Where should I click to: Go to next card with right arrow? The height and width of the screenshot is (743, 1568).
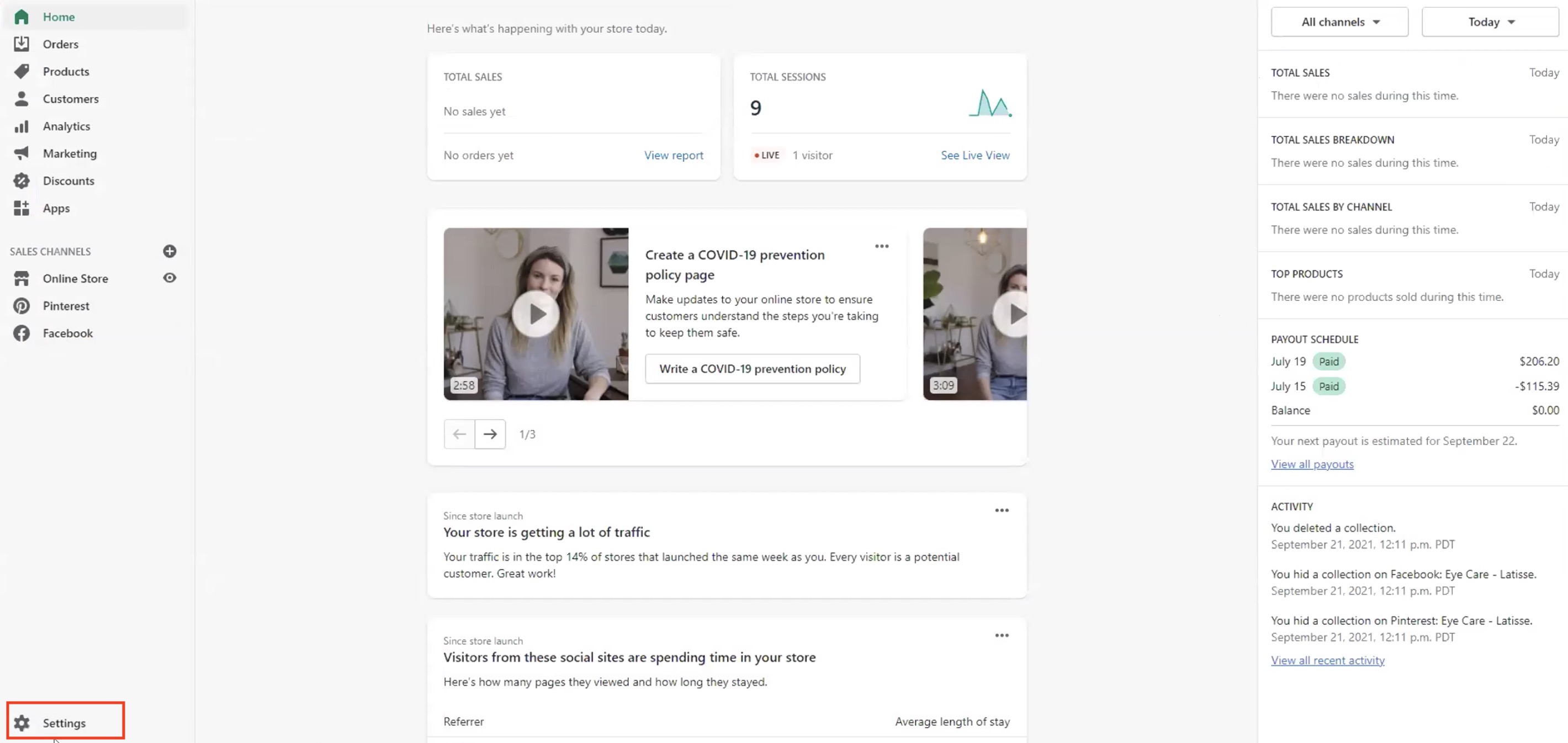pyautogui.click(x=489, y=434)
